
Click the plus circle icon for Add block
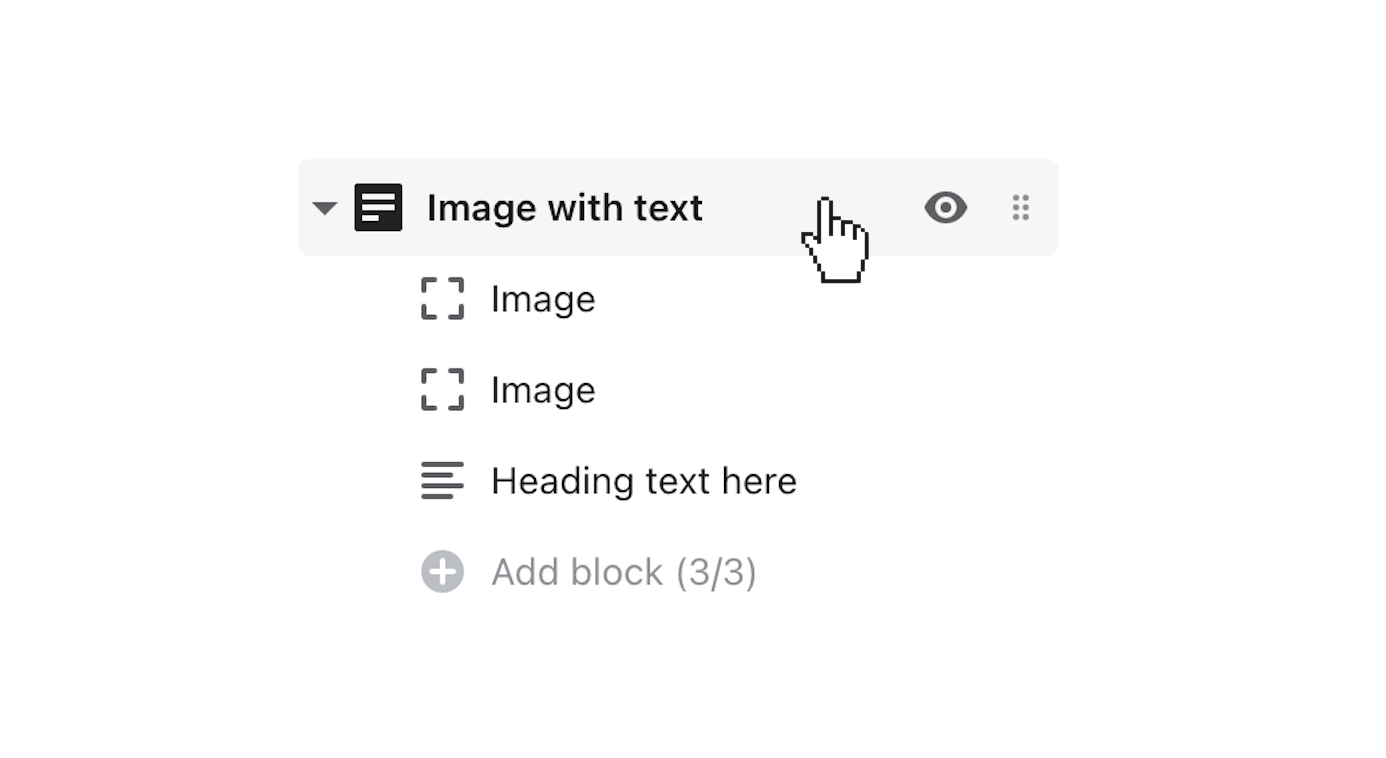(x=442, y=572)
